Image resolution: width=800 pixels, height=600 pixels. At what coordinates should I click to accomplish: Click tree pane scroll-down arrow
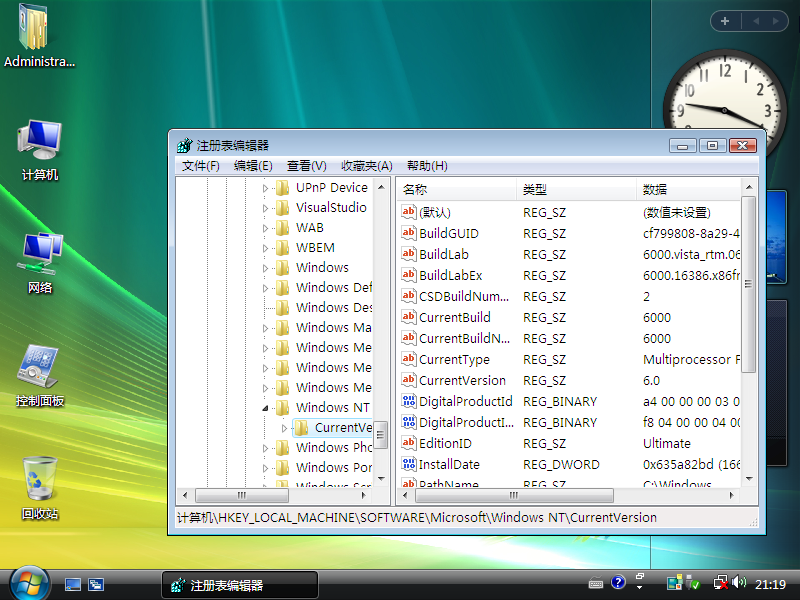pyautogui.click(x=381, y=479)
